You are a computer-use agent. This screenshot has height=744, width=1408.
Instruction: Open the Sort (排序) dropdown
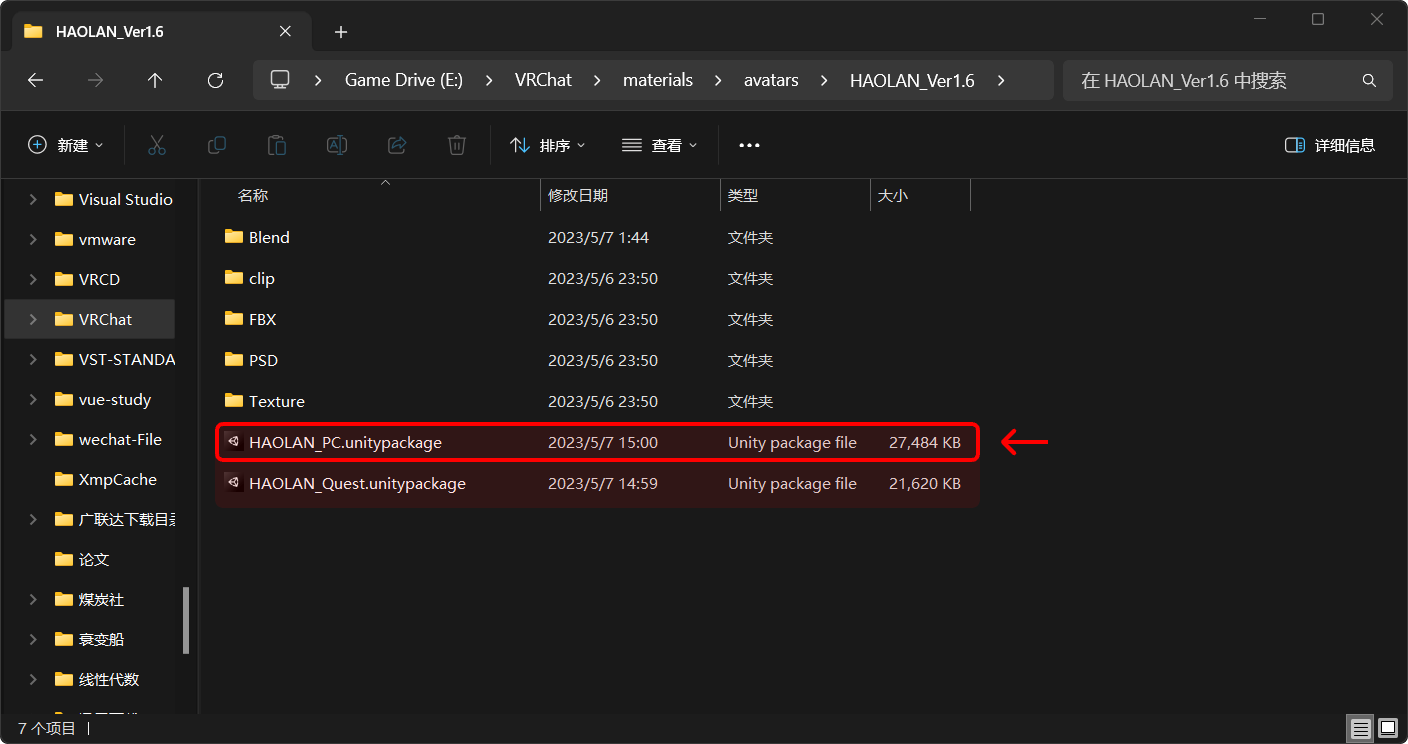point(548,145)
